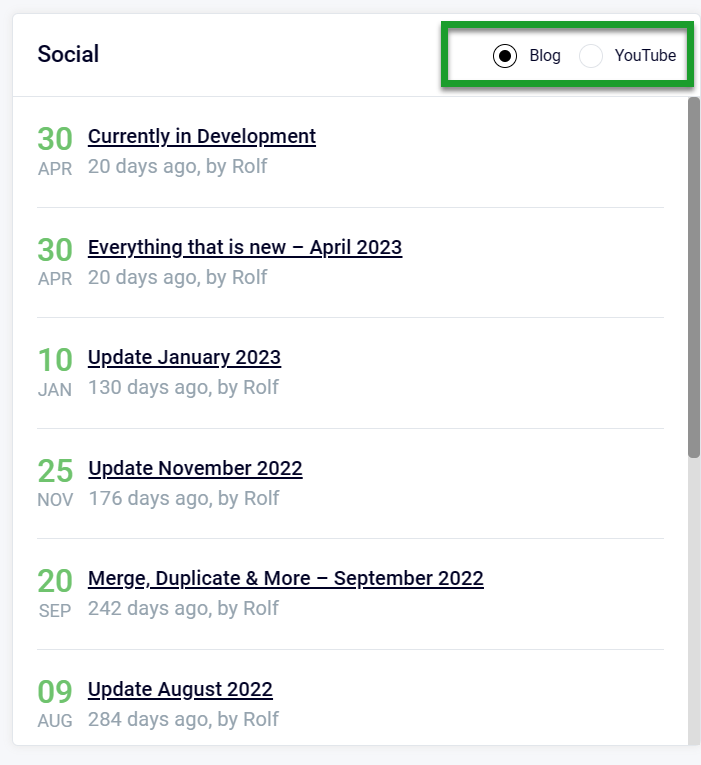Open "Merge, Duplicate & More – September 2022"
This screenshot has height=765, width=701.
(286, 578)
